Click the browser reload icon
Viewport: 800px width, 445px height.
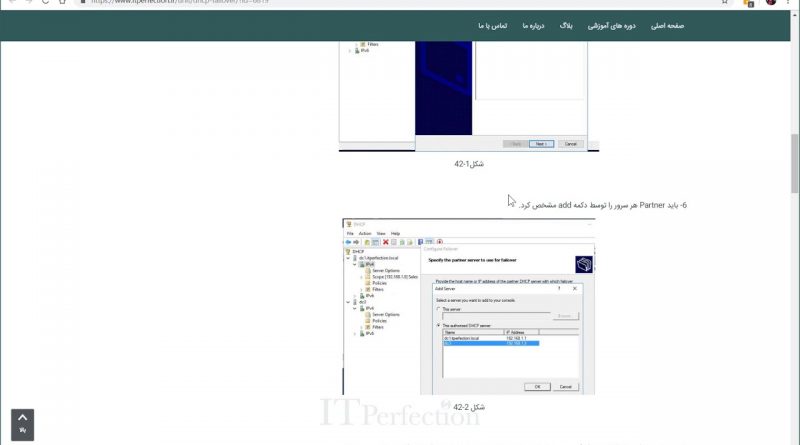[x=45, y=2]
